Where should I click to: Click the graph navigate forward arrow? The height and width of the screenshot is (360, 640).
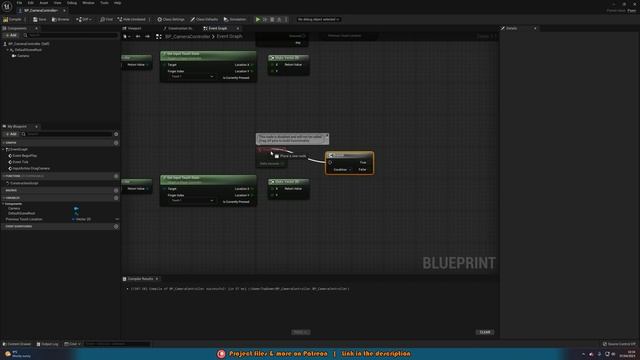tap(147, 36)
